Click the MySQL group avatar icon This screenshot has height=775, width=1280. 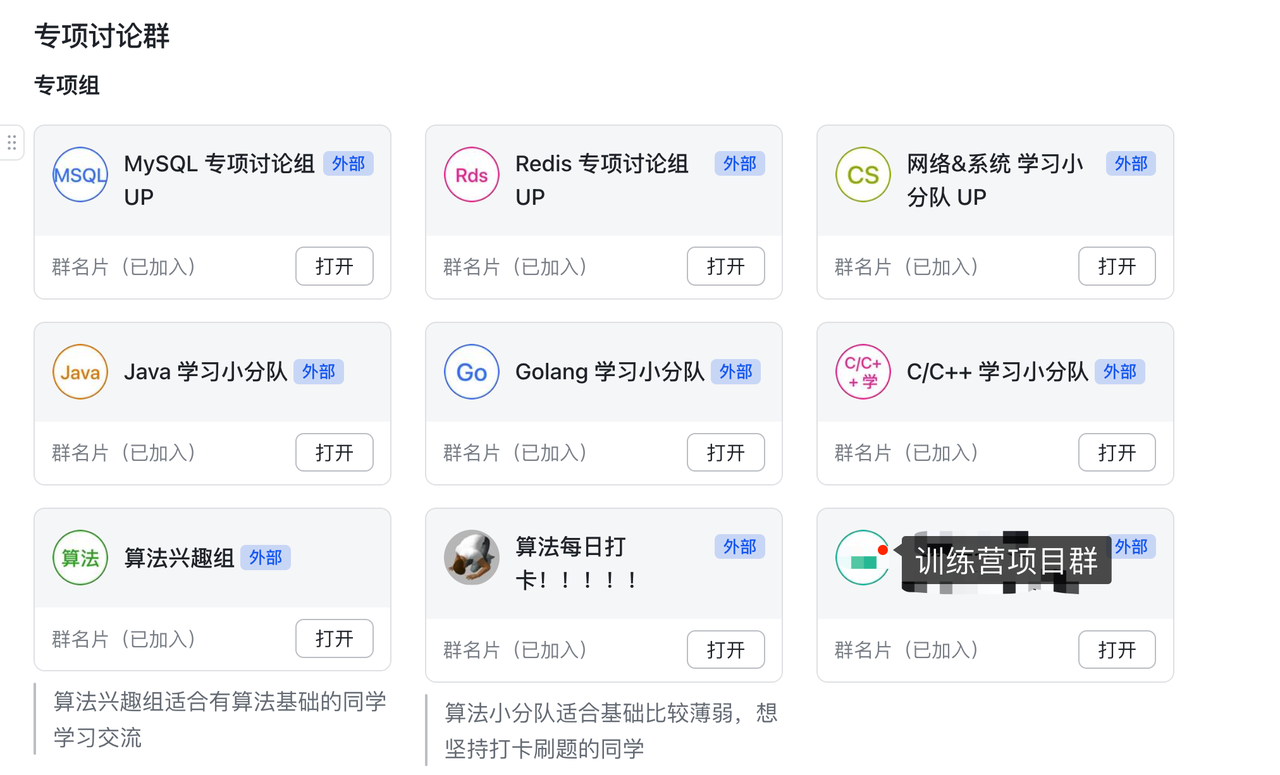point(80,175)
